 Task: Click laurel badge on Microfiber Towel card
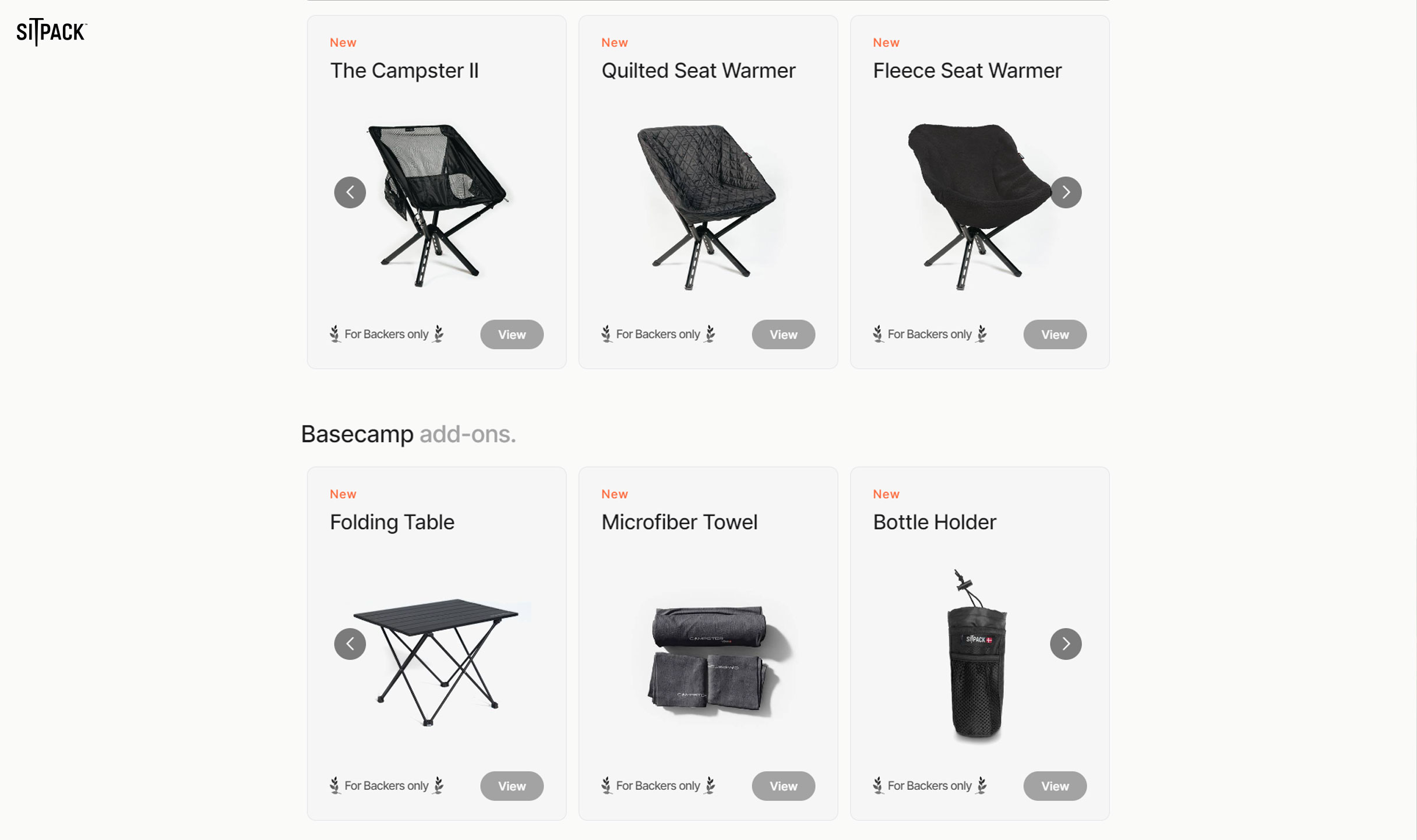point(658,785)
